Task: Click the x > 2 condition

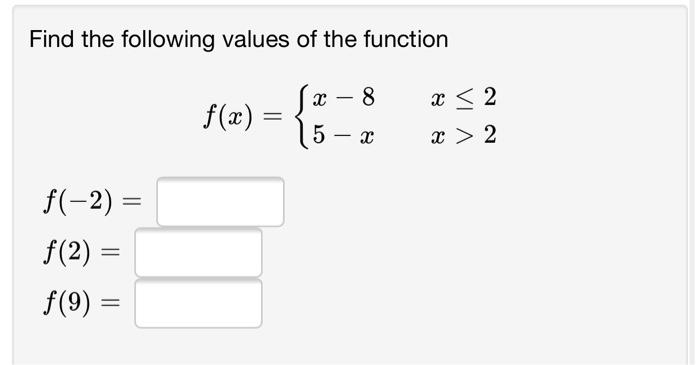Action: point(464,135)
